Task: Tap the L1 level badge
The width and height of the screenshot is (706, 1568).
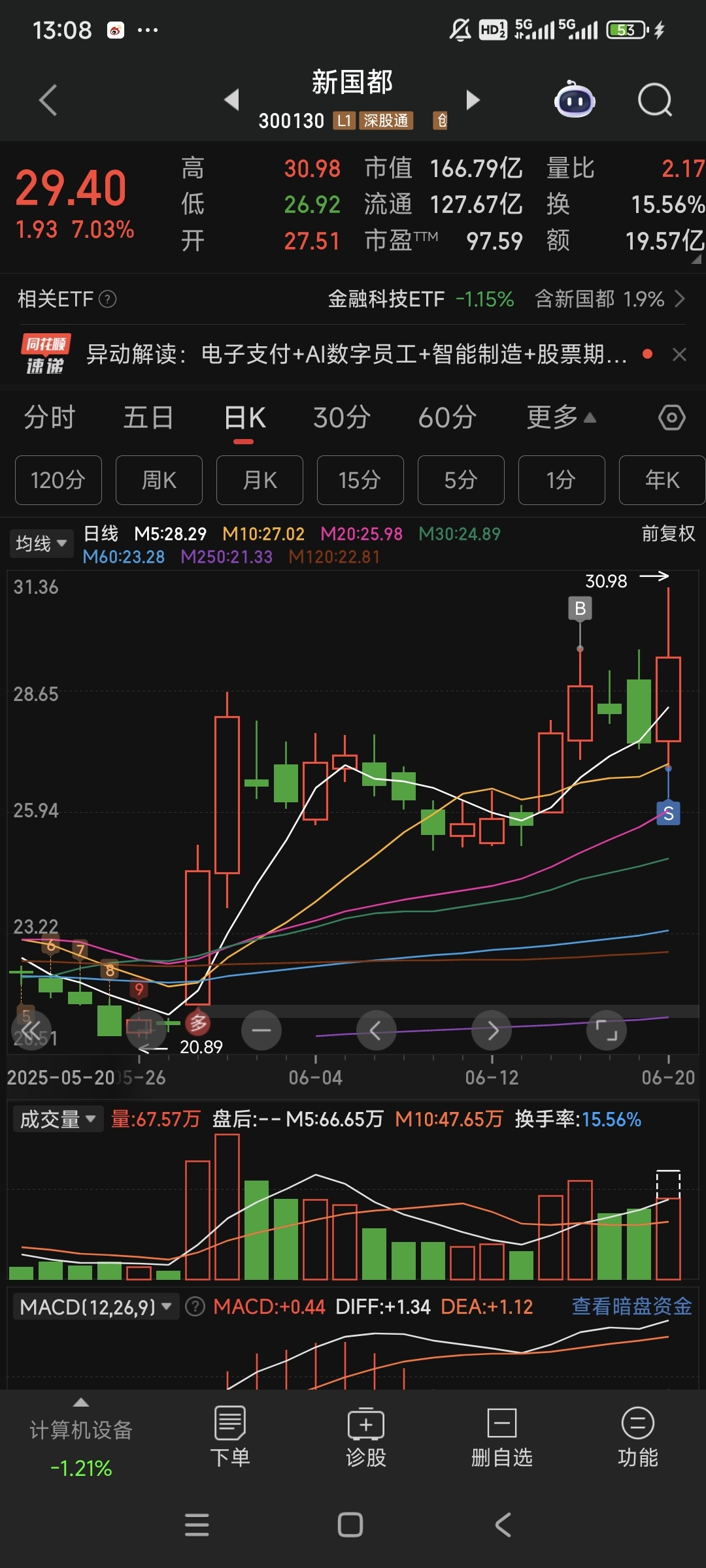Action: pyautogui.click(x=345, y=121)
